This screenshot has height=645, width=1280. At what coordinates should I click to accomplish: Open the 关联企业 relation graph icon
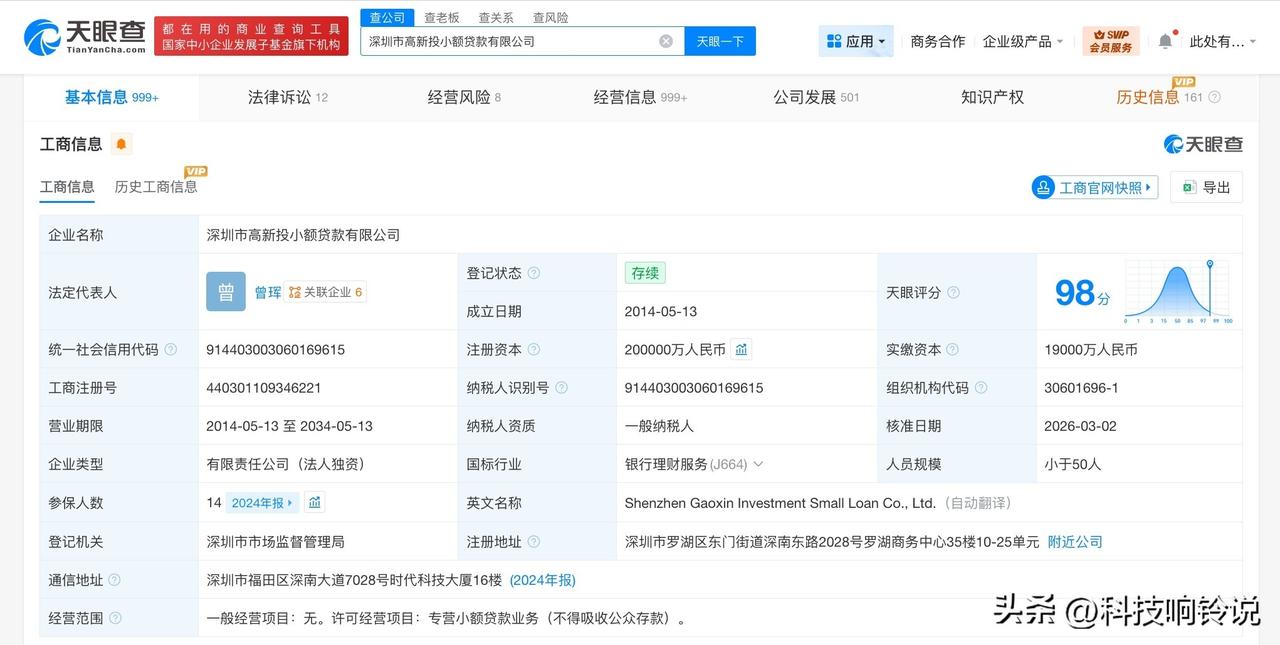click(294, 291)
